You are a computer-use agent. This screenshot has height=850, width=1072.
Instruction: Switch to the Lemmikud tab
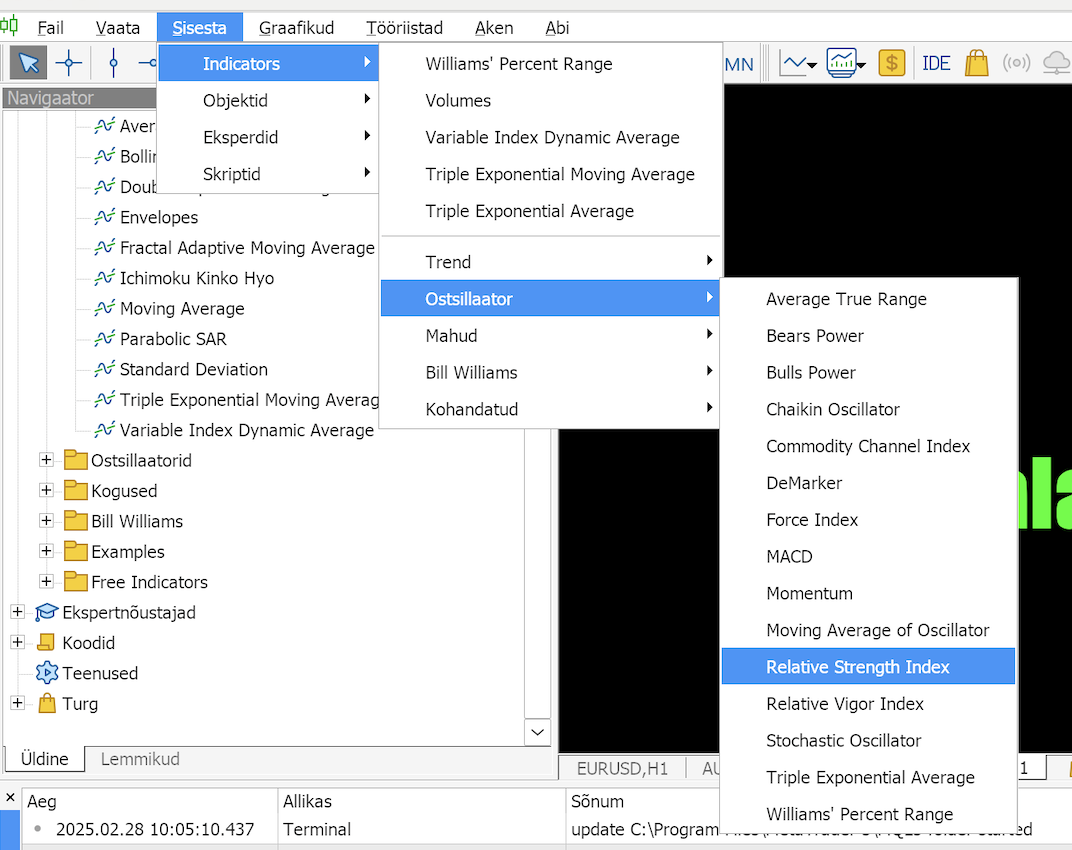(140, 759)
